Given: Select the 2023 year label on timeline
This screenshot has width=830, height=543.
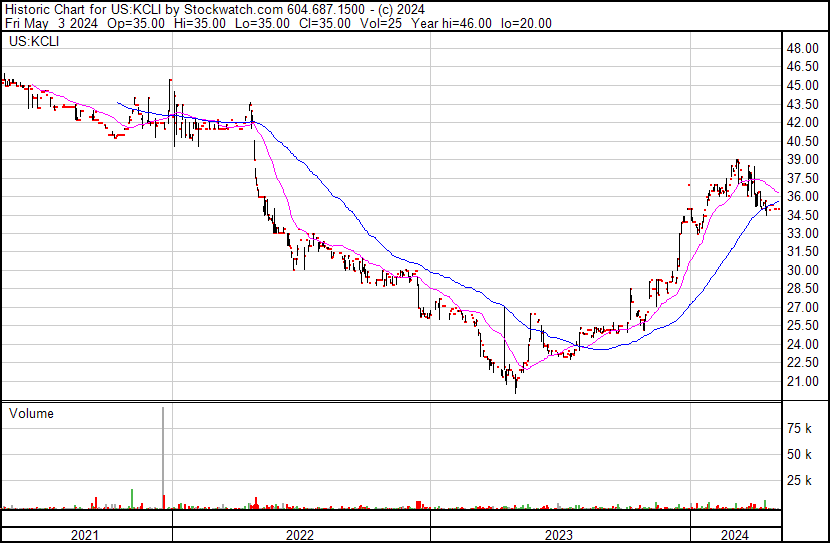Looking at the screenshot, I should 558,535.
